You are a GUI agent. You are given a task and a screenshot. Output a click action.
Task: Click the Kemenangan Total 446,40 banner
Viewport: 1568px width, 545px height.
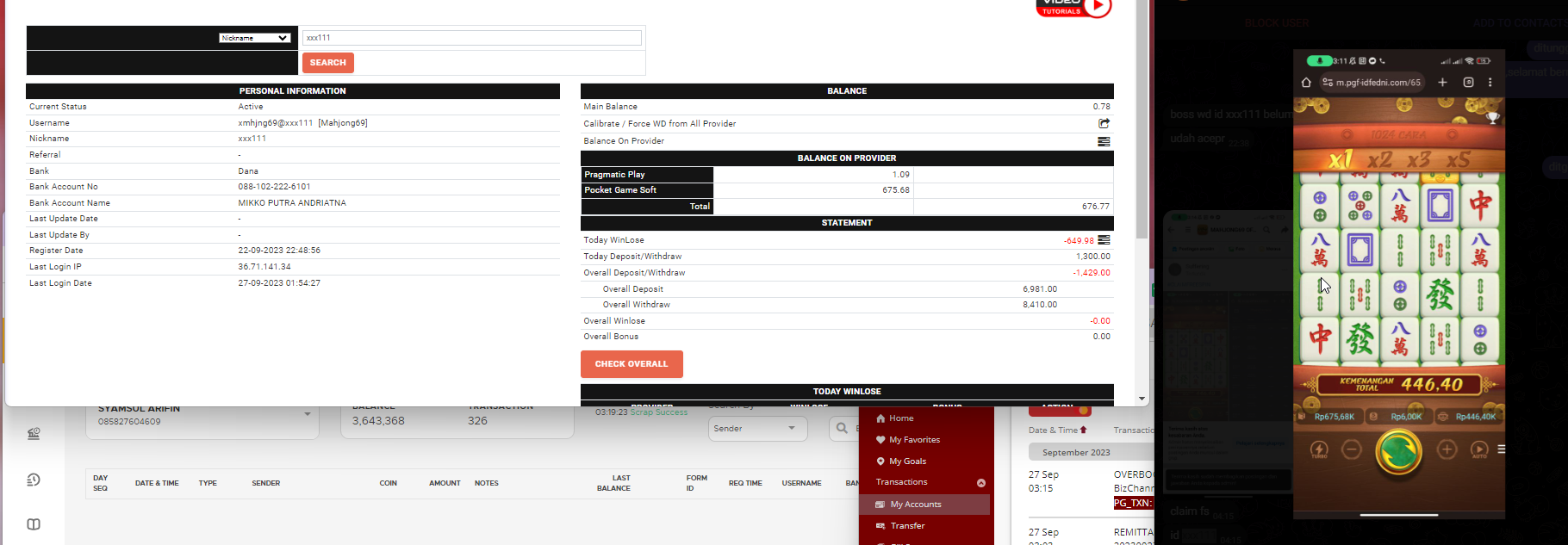coord(1400,384)
